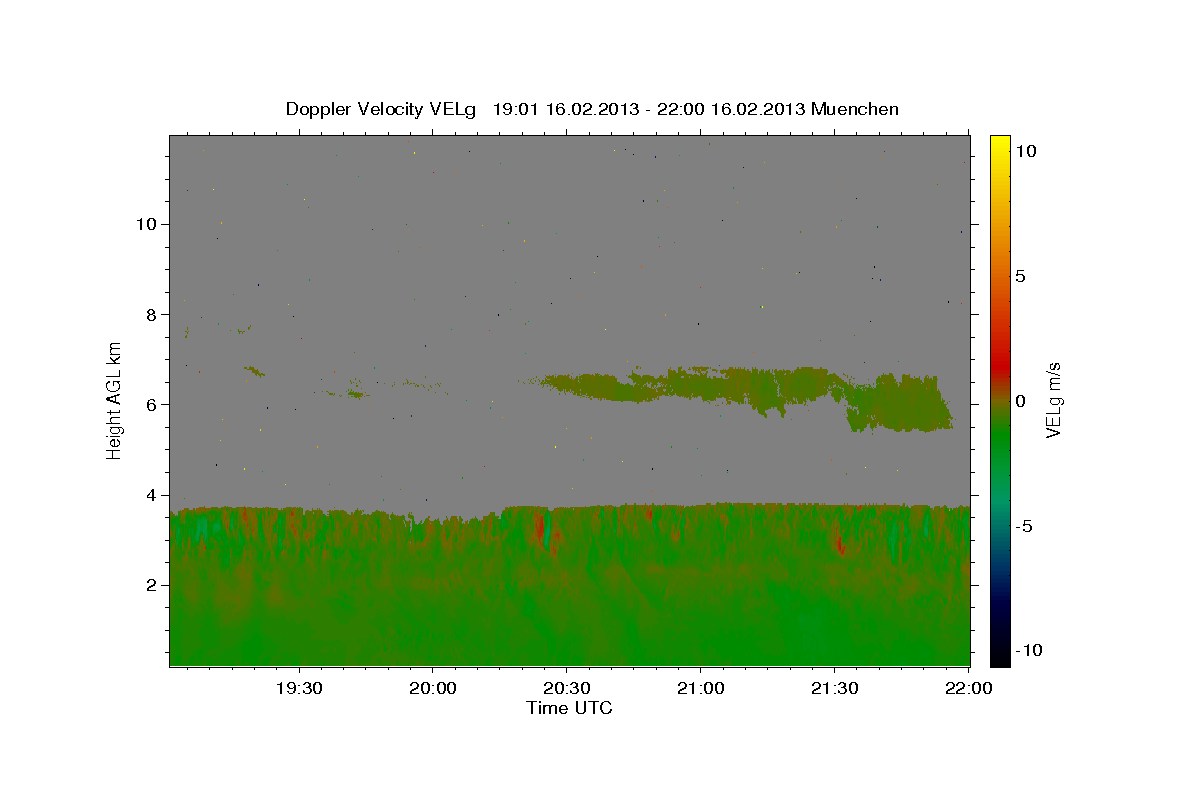Screen dimensions: 1200x800
Task: Click the height axis label '8'
Action: (150, 314)
